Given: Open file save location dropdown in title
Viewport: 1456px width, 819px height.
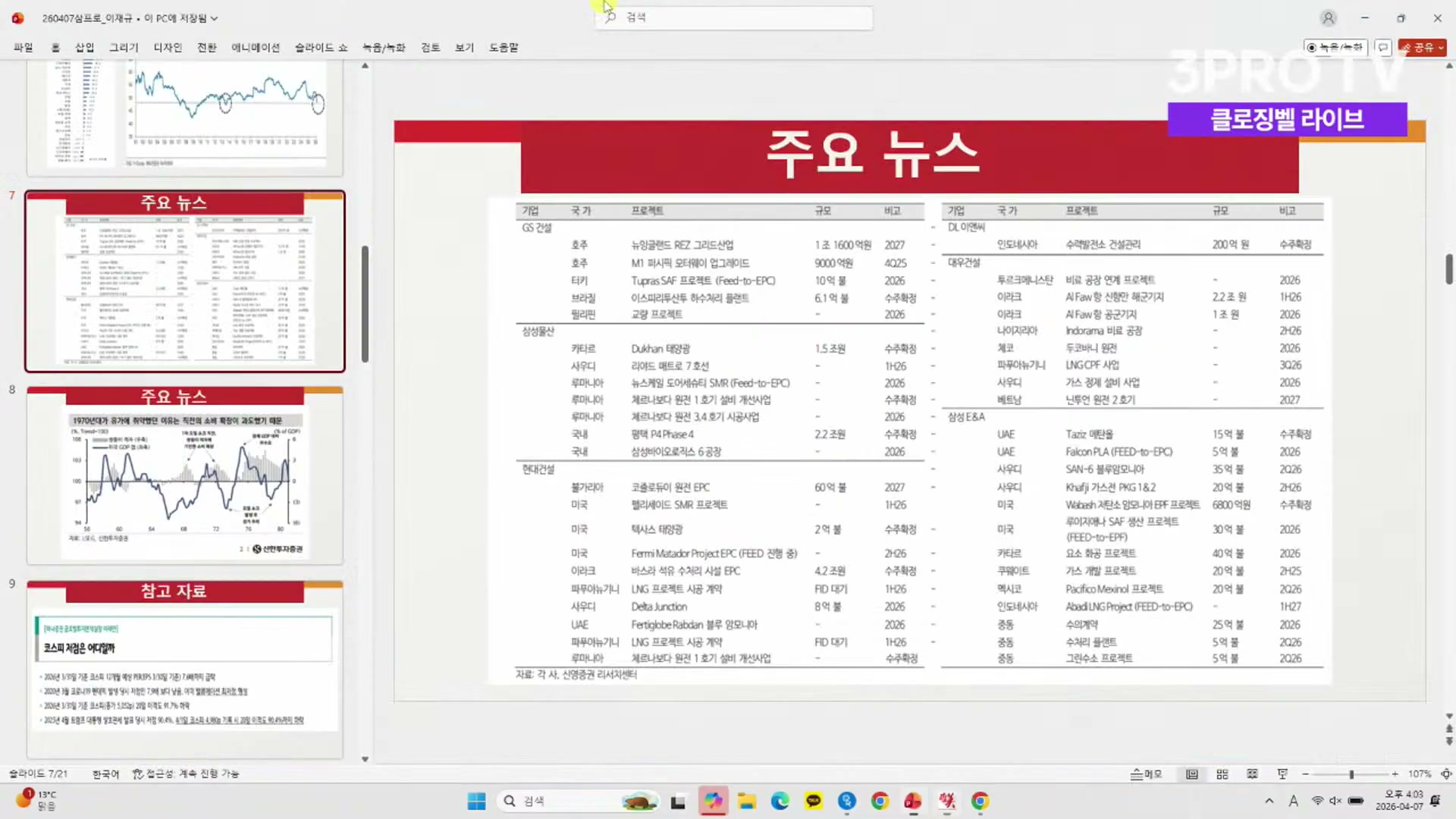Looking at the screenshot, I should [x=214, y=18].
